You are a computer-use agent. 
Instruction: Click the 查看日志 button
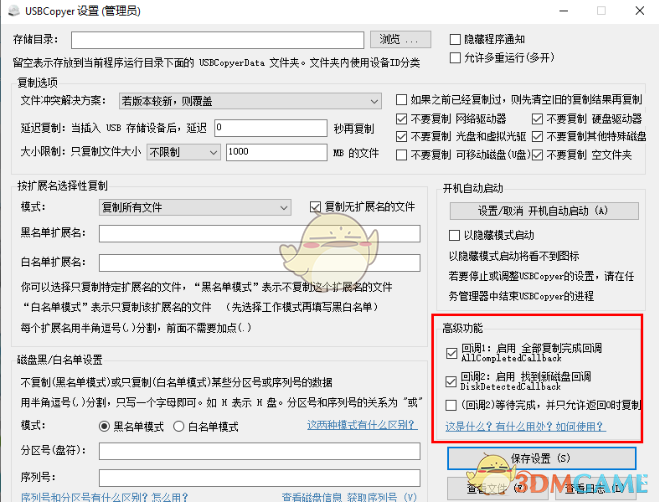coord(595,489)
